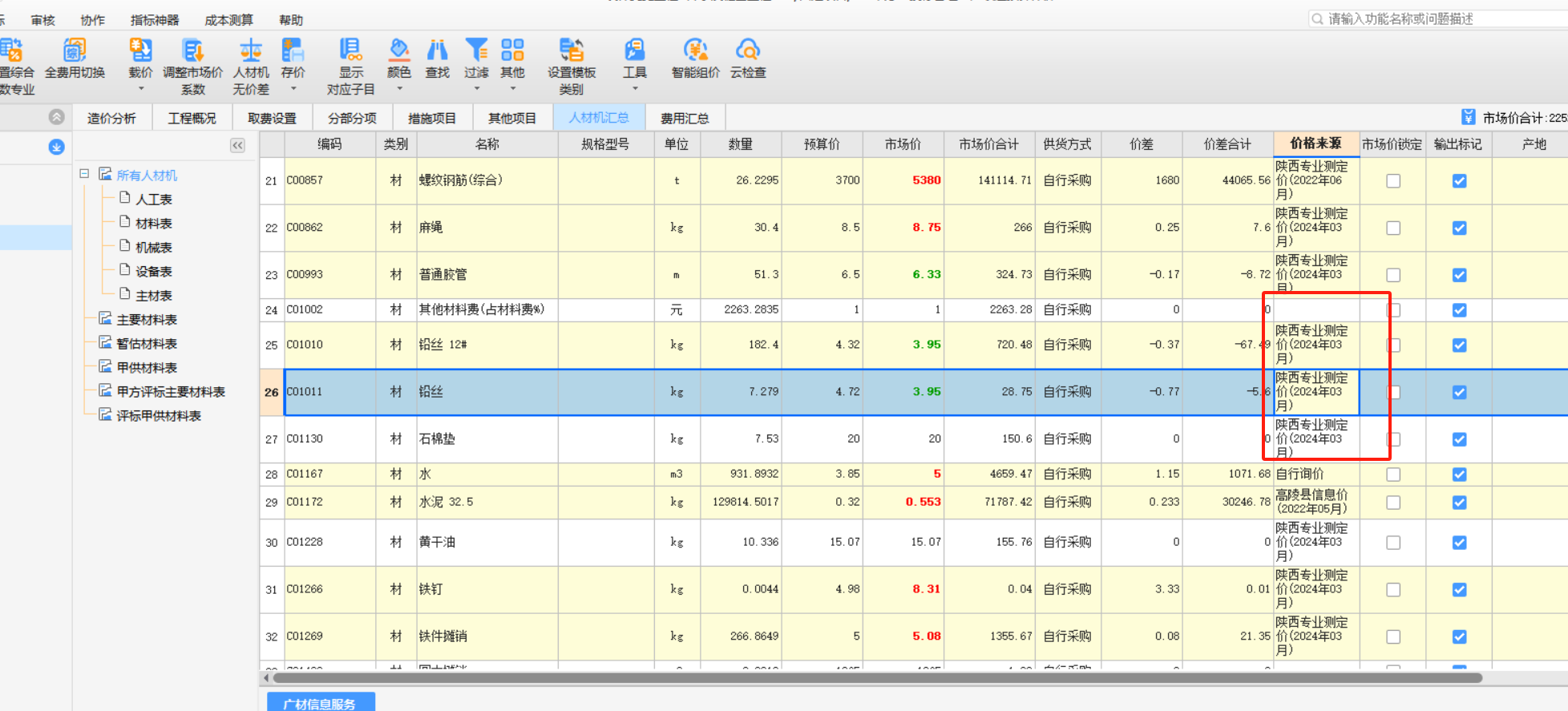
Task: Switch to the 造价分析 tab
Action: tap(111, 118)
